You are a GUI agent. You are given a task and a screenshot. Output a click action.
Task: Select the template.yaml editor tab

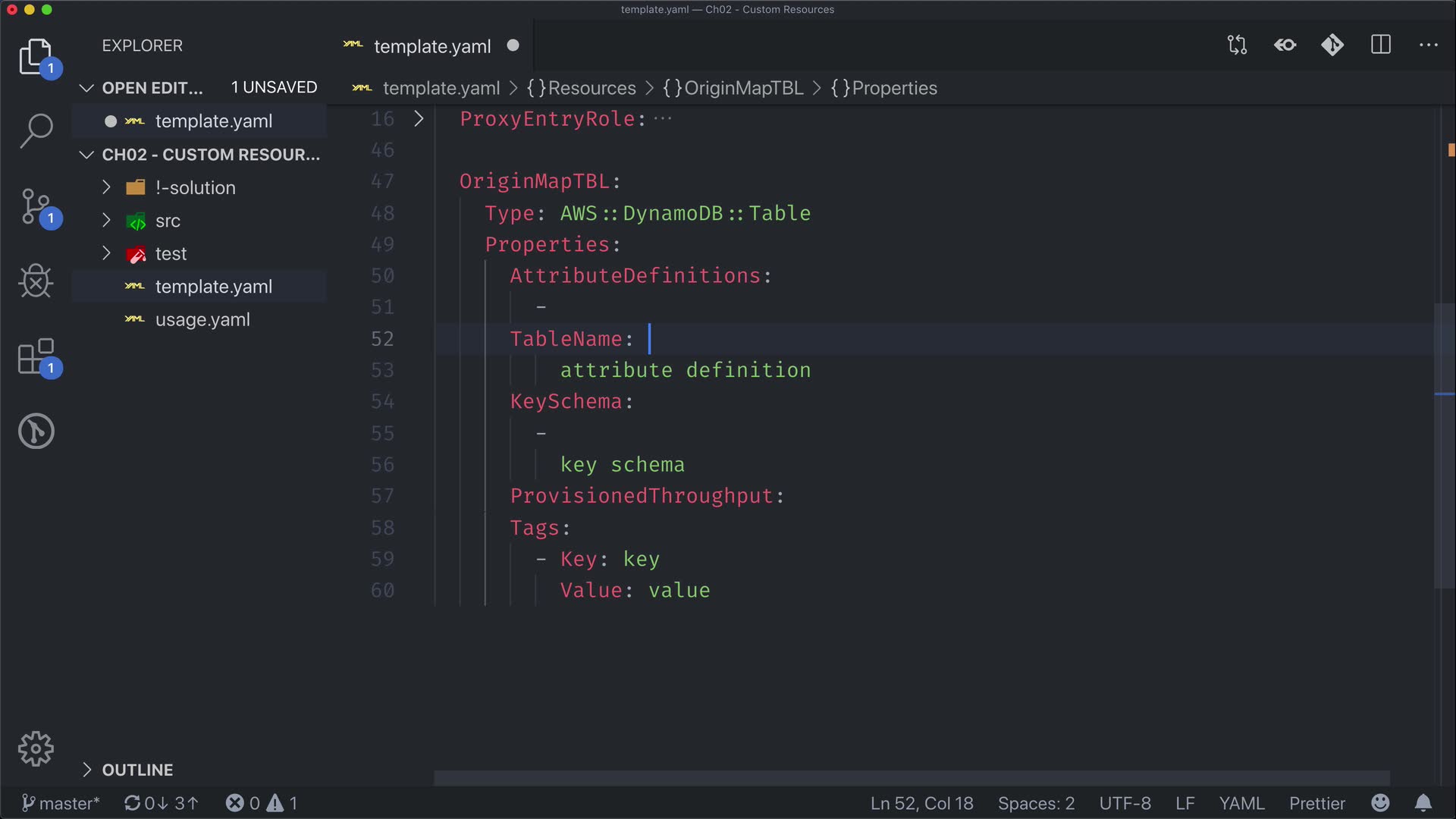click(x=431, y=46)
